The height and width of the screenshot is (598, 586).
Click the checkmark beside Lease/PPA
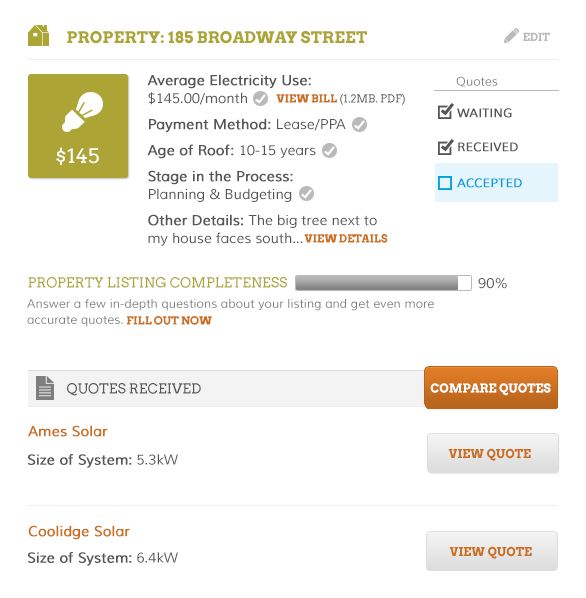coord(359,125)
